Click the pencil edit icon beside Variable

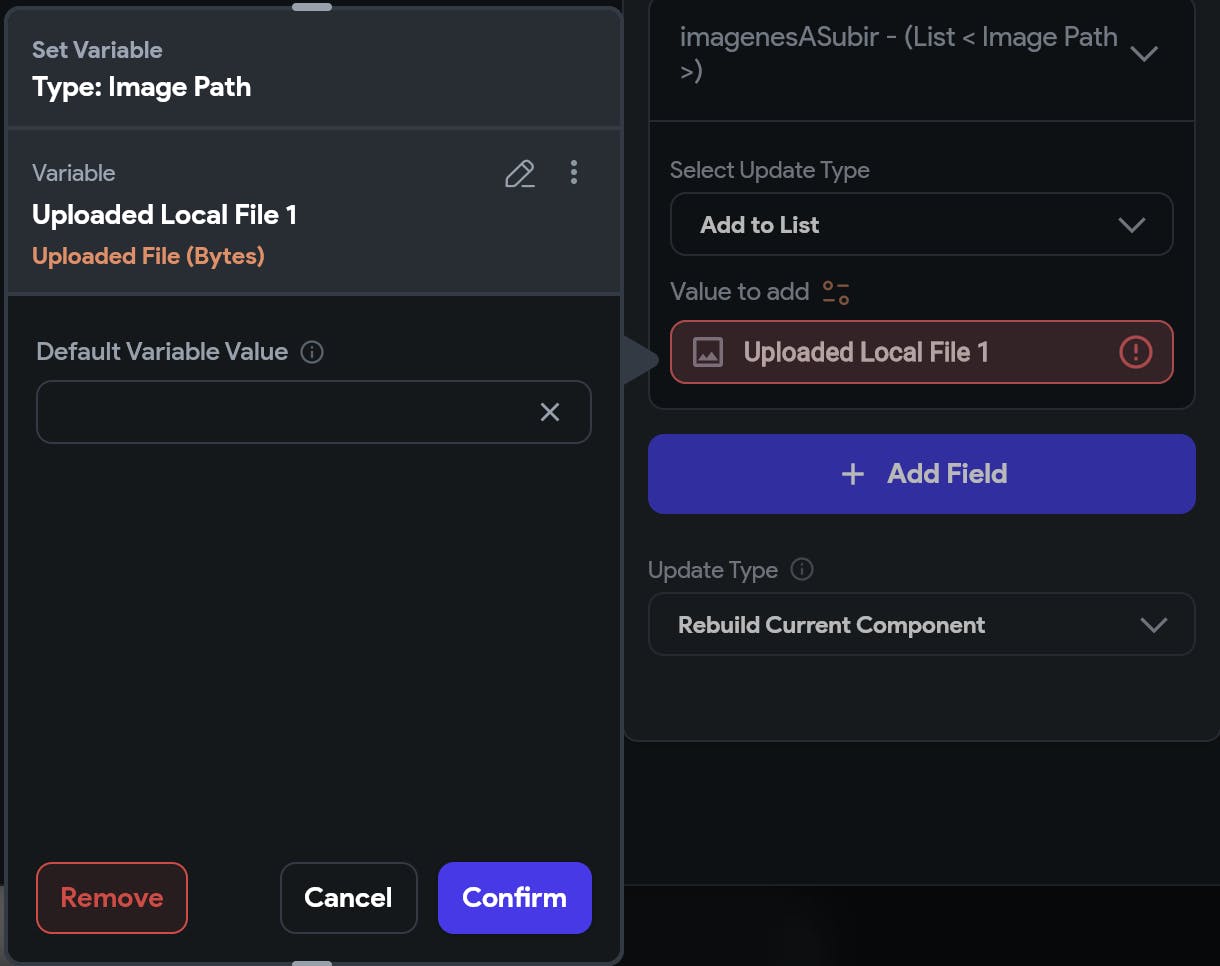pyautogui.click(x=519, y=174)
